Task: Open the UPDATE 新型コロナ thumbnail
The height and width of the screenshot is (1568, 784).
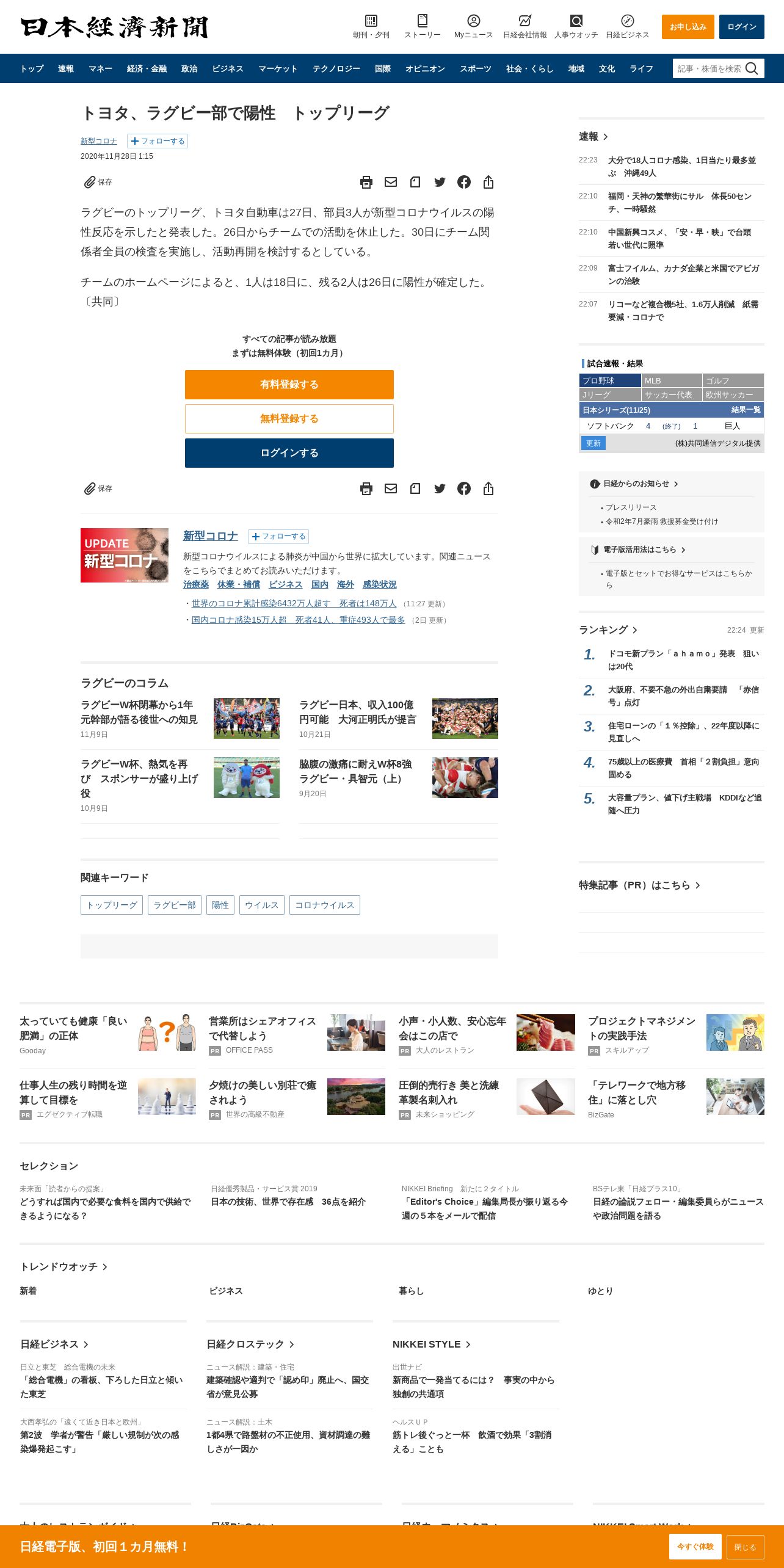Action: [x=125, y=555]
